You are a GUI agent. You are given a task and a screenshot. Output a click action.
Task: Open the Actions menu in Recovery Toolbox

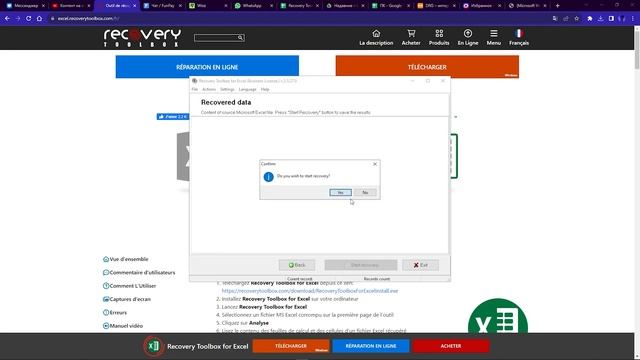point(209,89)
